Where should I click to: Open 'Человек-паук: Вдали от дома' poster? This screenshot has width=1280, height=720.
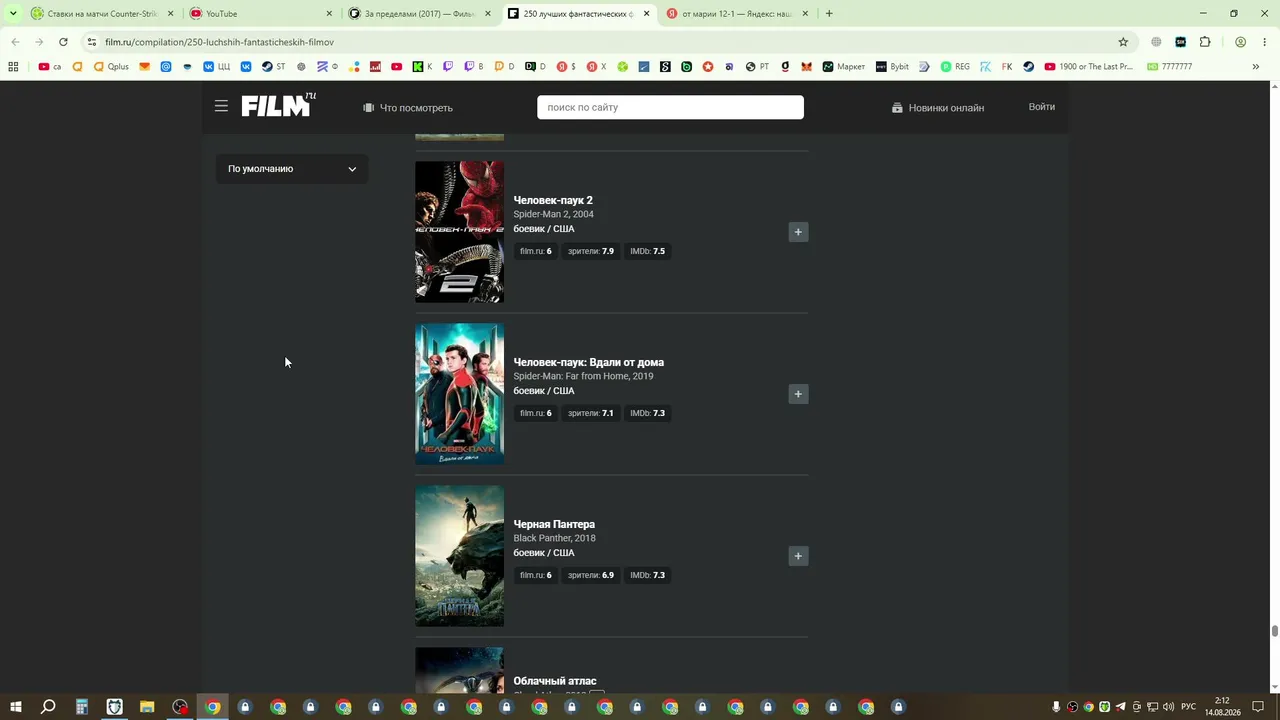[x=459, y=394]
